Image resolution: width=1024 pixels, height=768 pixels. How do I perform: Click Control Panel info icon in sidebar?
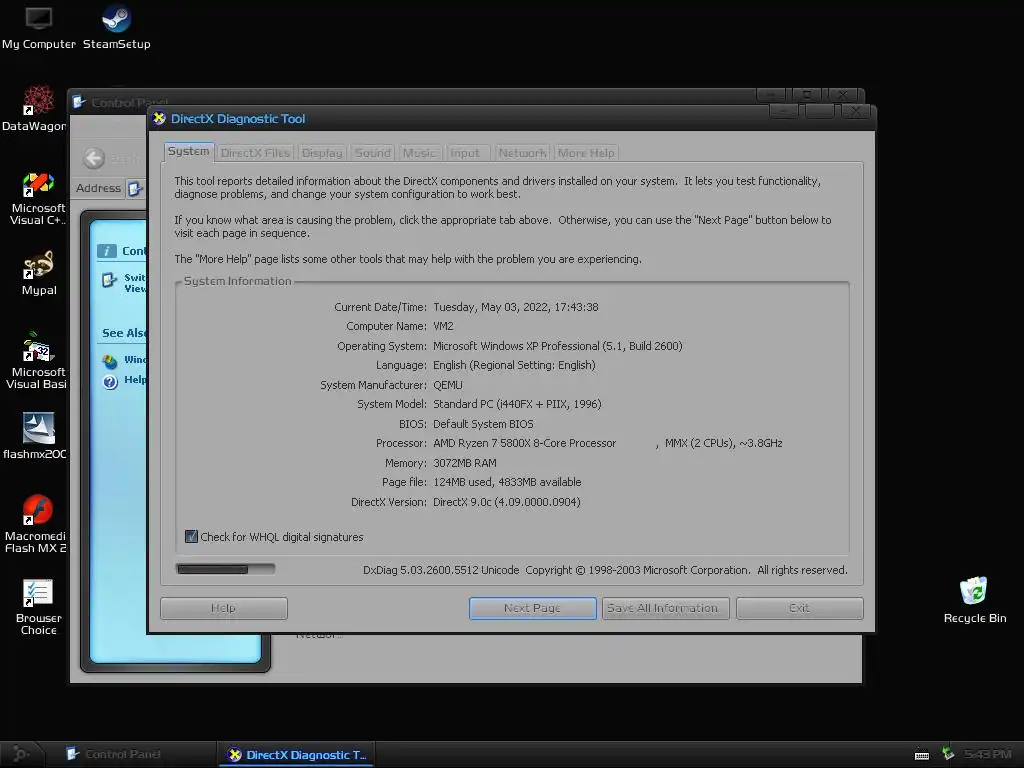[106, 251]
